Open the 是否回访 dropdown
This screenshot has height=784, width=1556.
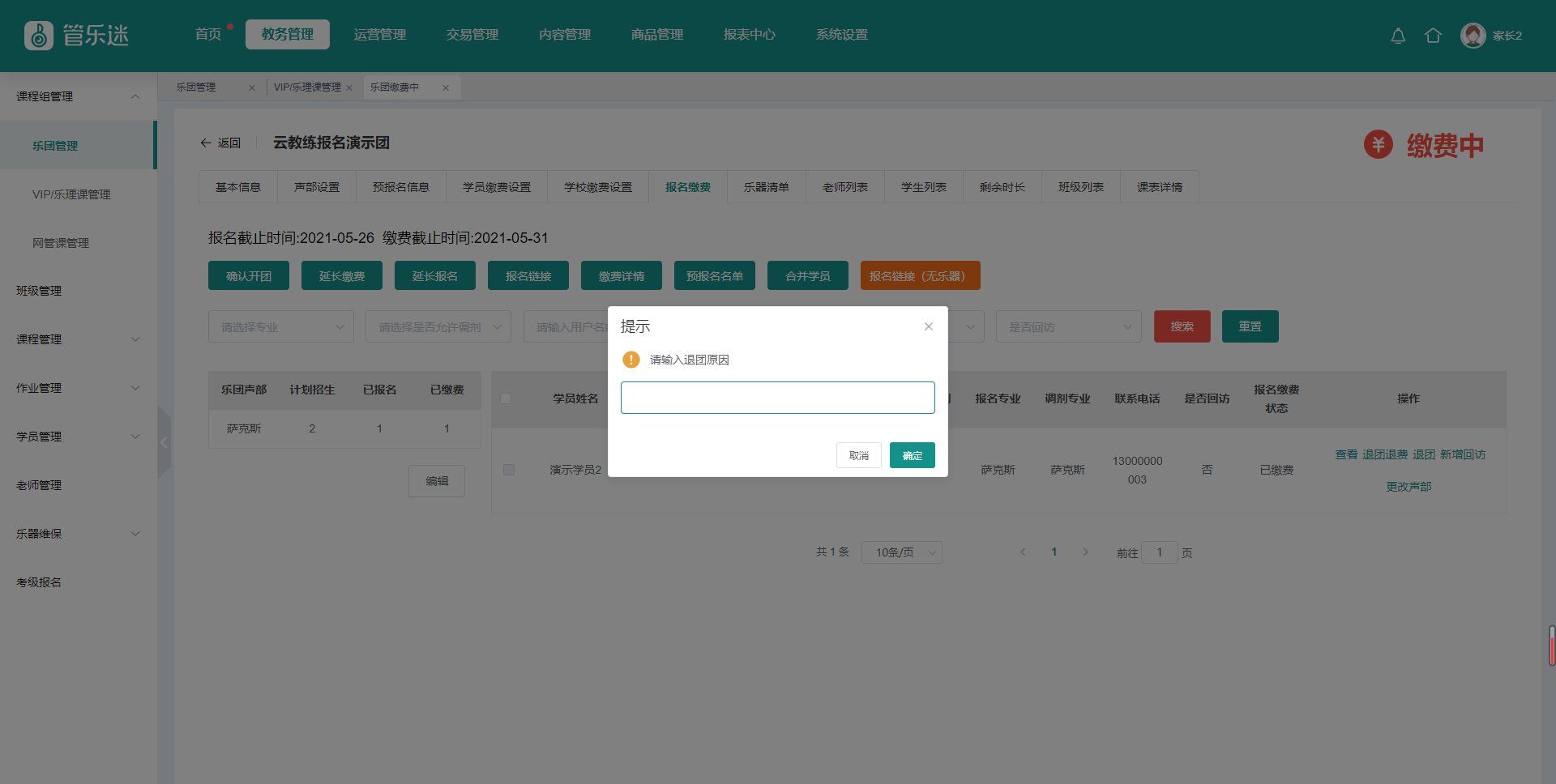click(x=1068, y=327)
